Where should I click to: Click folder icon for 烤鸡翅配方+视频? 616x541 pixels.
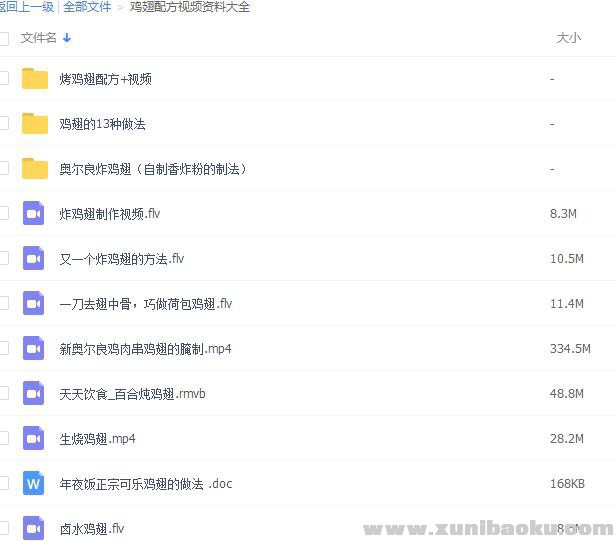click(x=35, y=79)
